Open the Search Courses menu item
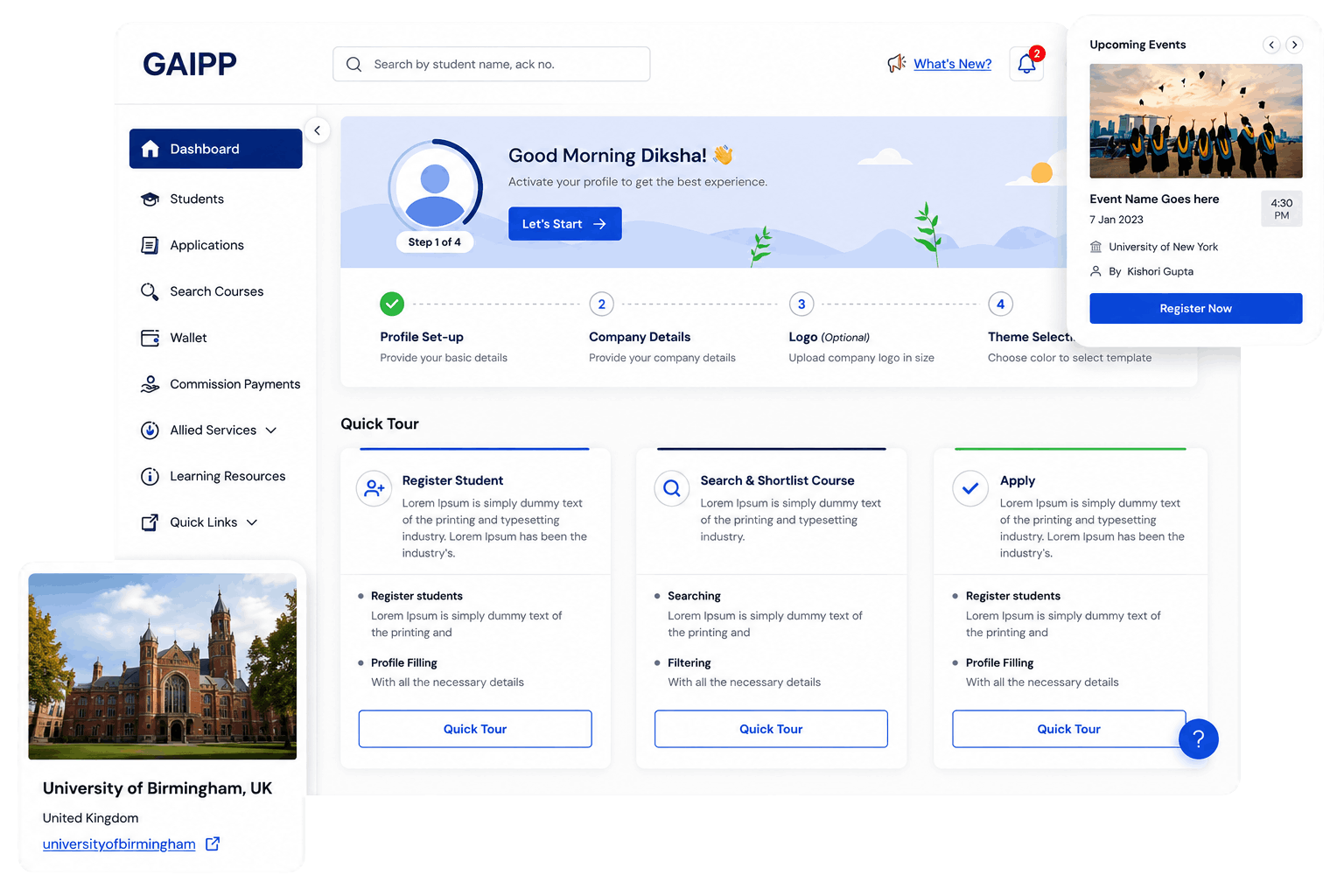Screen dimensions: 1344x896 pos(216,291)
